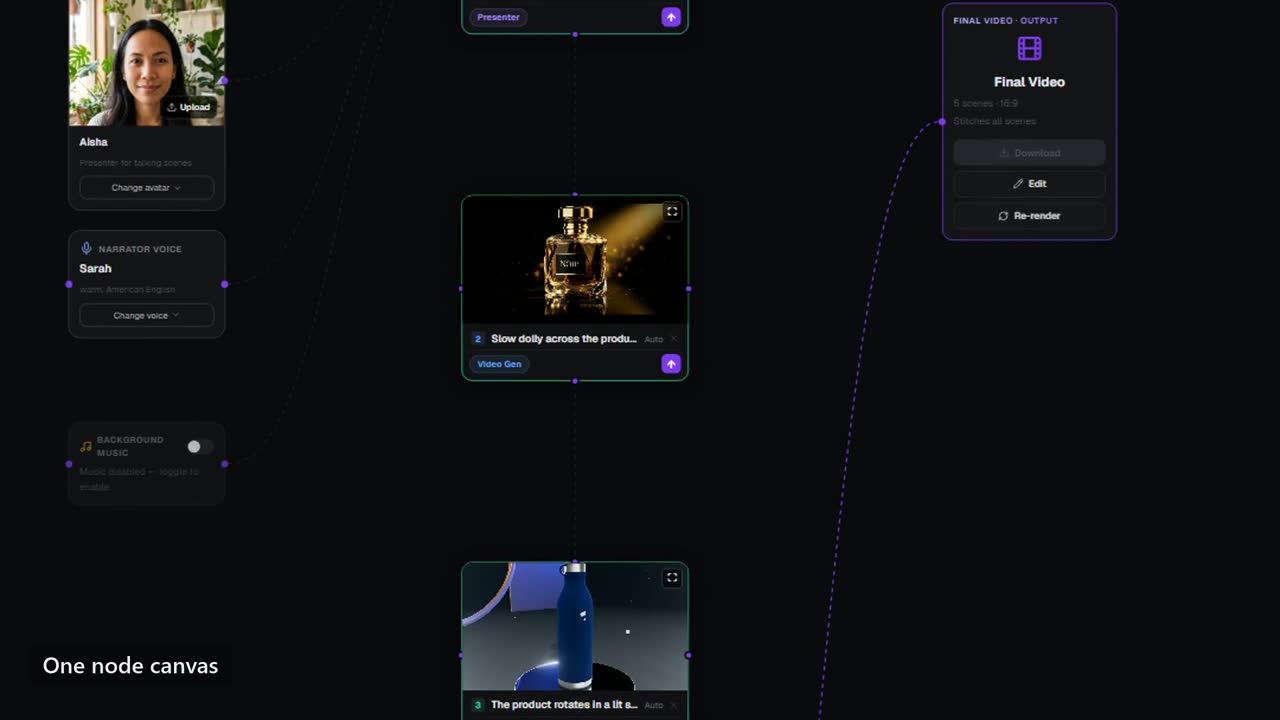The image size is (1280, 720).
Task: Click the purple arrow button on scene 2
Action: click(x=671, y=364)
